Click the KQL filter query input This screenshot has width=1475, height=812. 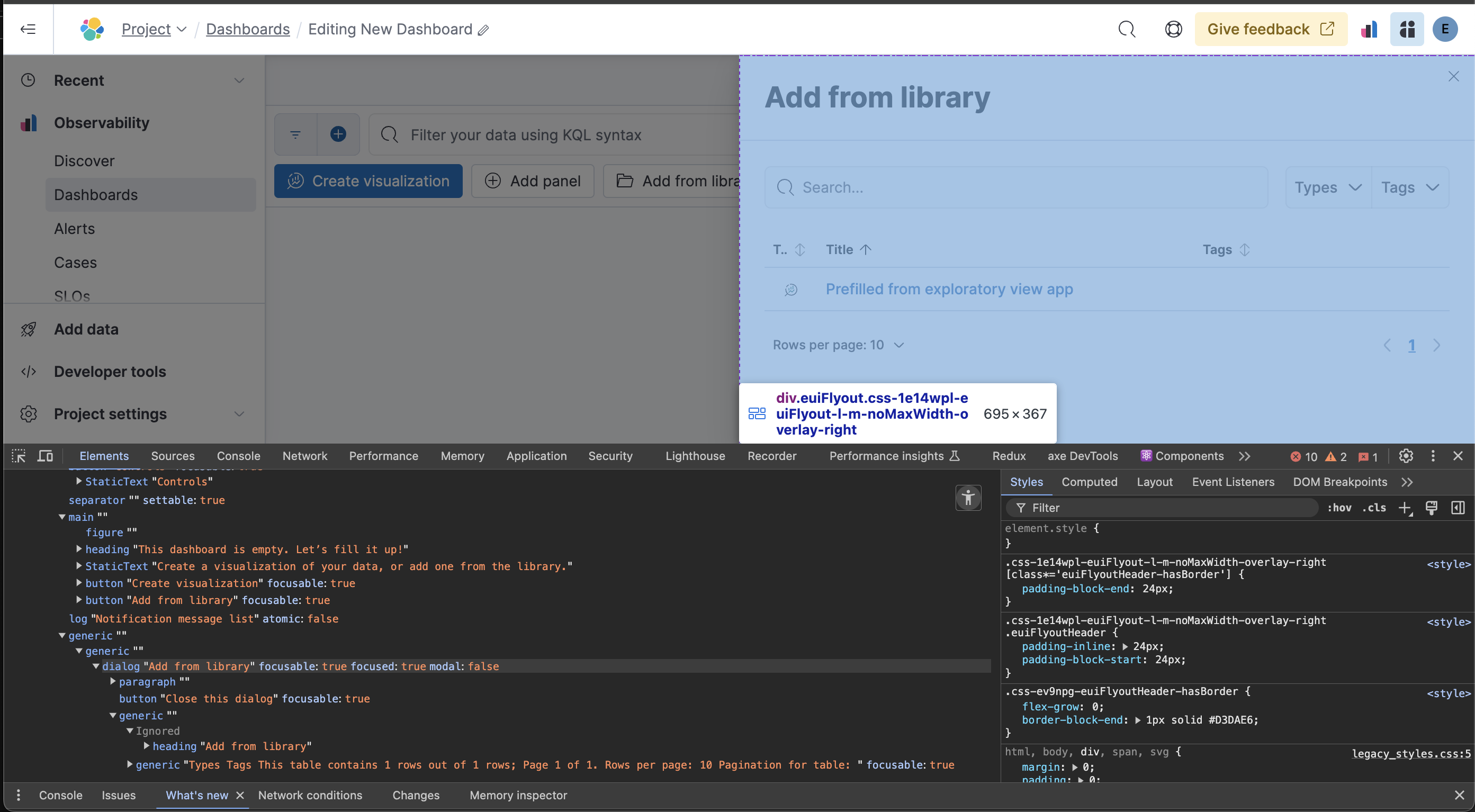554,134
